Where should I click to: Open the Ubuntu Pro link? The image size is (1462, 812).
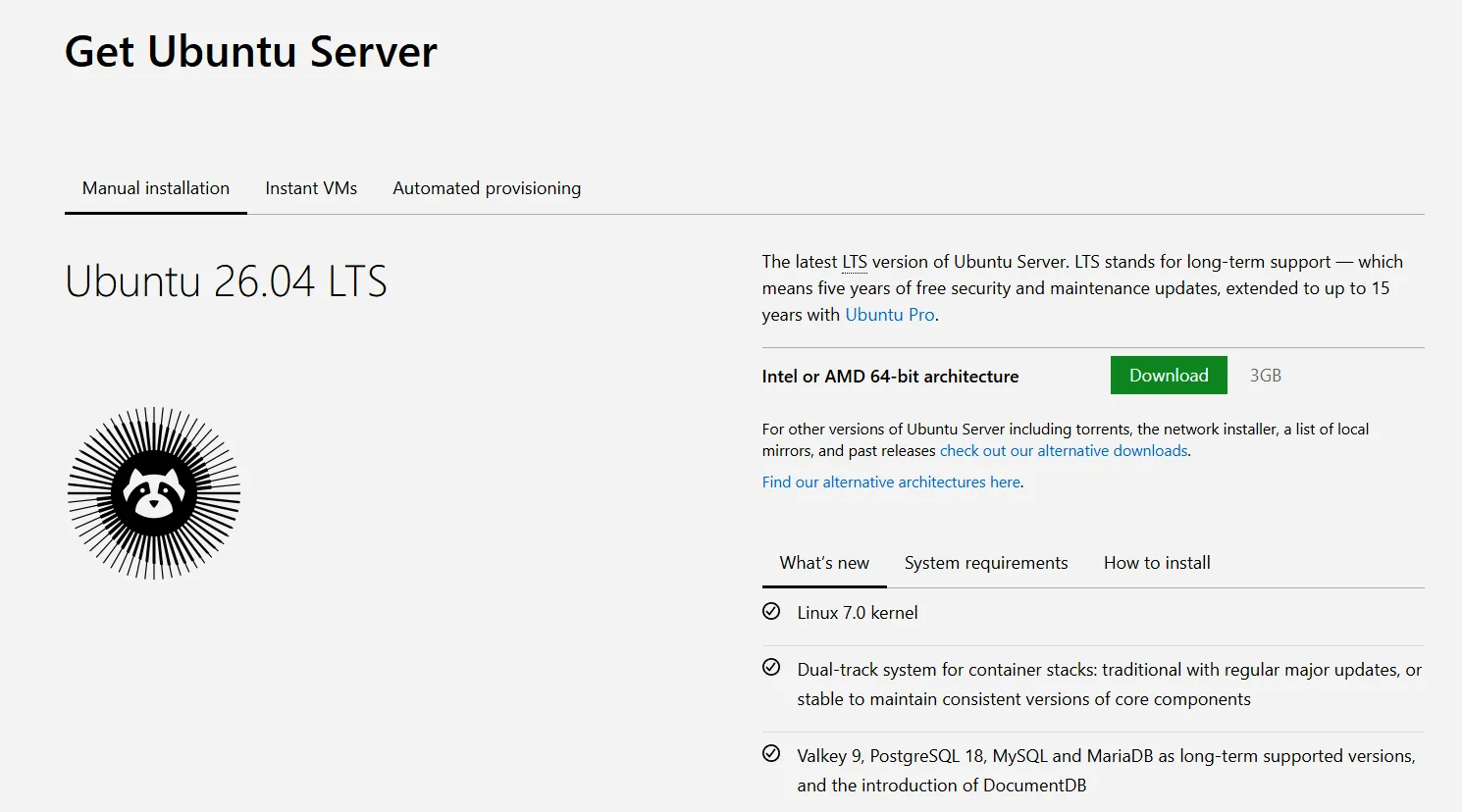pyautogui.click(x=890, y=315)
